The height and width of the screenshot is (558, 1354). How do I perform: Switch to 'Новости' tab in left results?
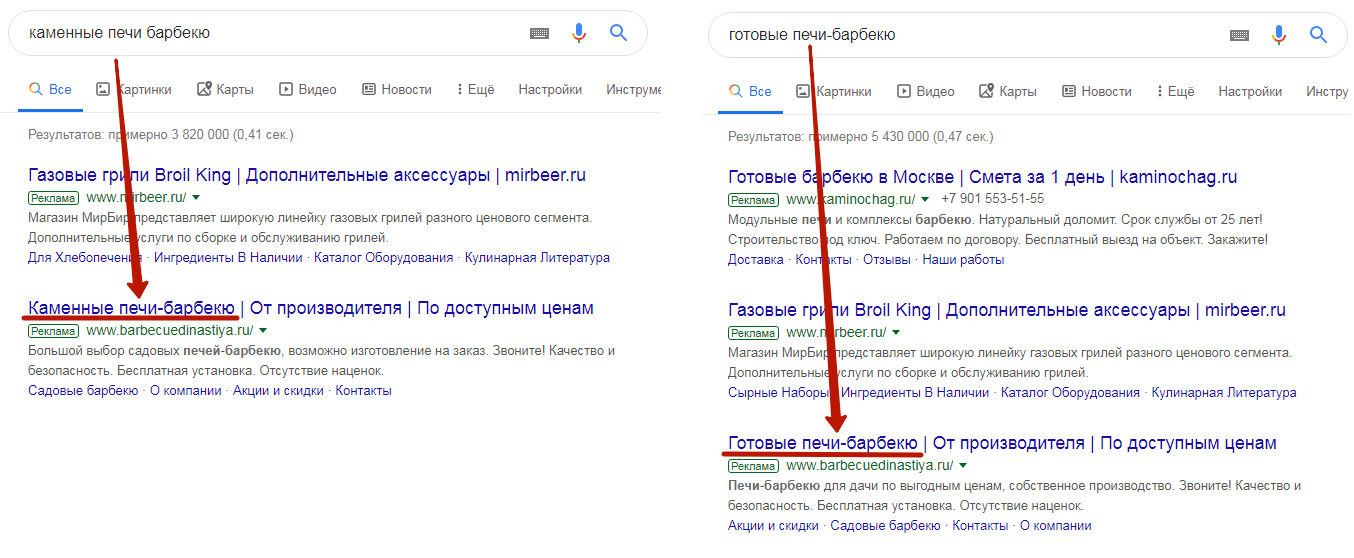[x=397, y=89]
